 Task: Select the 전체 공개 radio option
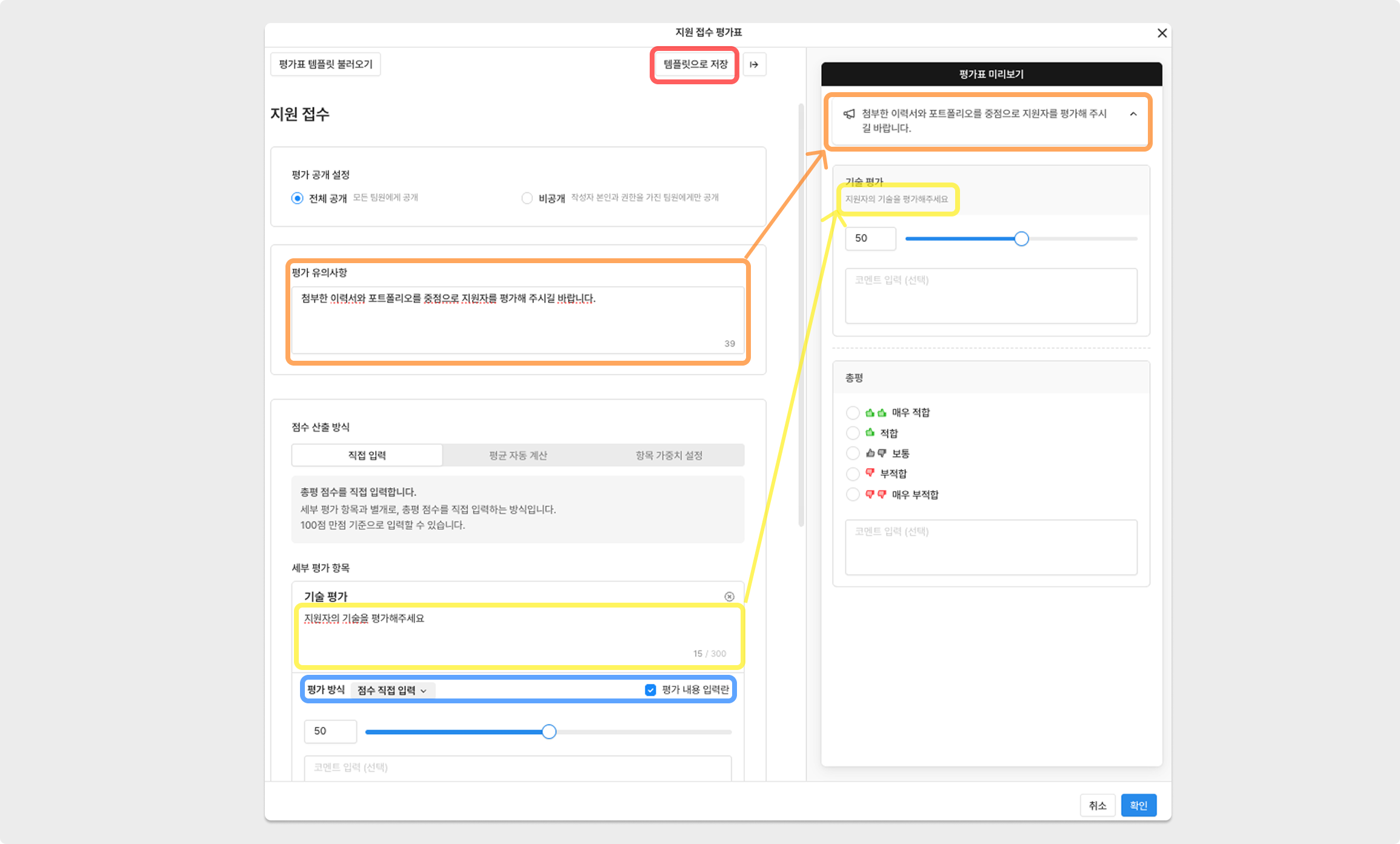(x=297, y=198)
